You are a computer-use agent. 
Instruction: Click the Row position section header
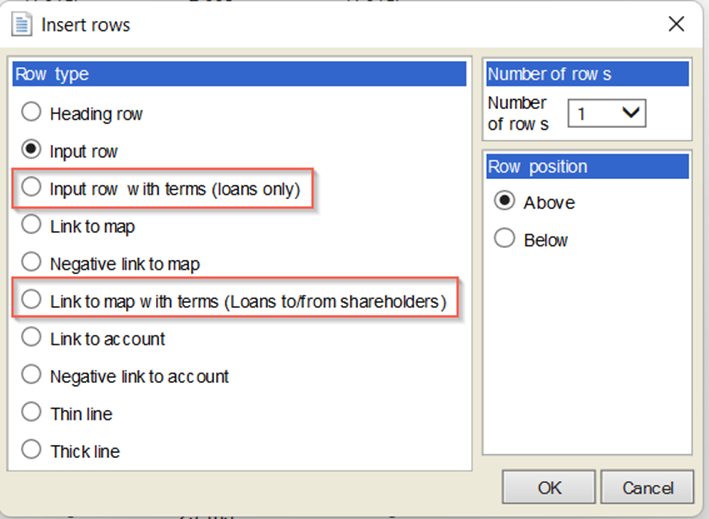click(587, 166)
